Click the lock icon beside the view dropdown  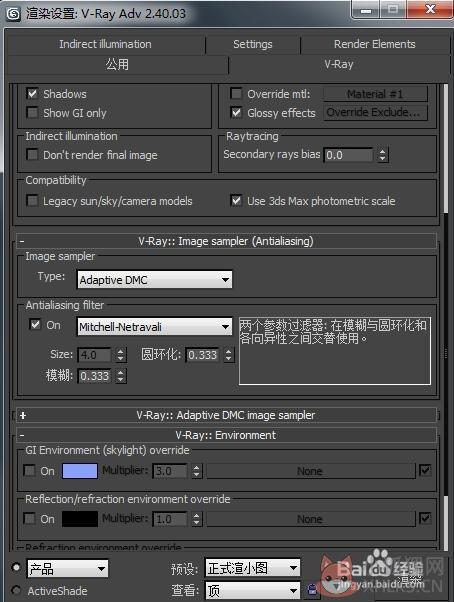point(312,590)
